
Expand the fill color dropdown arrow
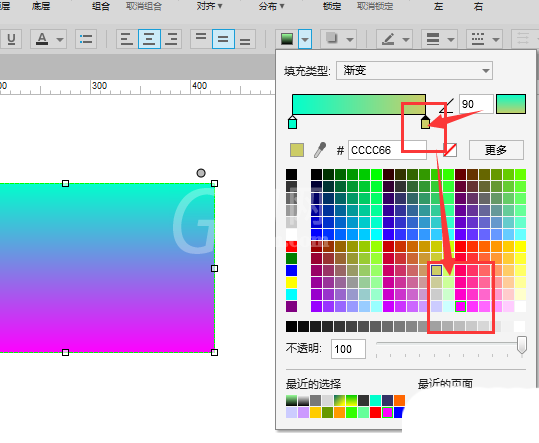pyautogui.click(x=305, y=39)
